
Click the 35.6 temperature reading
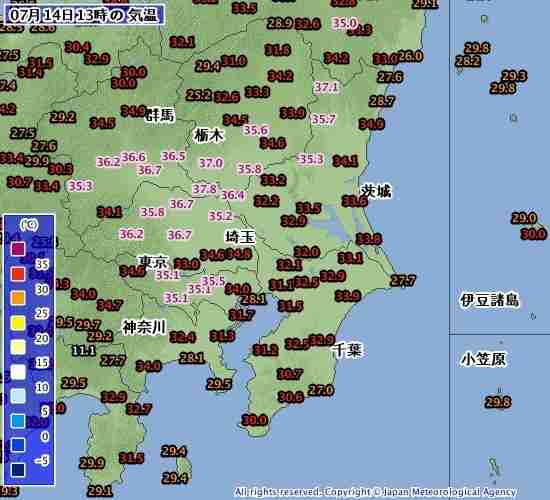pyautogui.click(x=256, y=130)
